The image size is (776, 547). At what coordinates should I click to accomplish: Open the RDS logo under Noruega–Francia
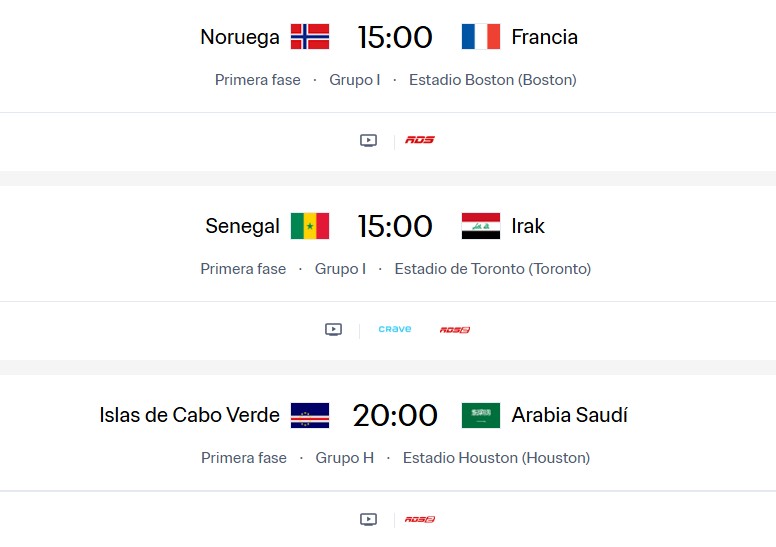(420, 140)
